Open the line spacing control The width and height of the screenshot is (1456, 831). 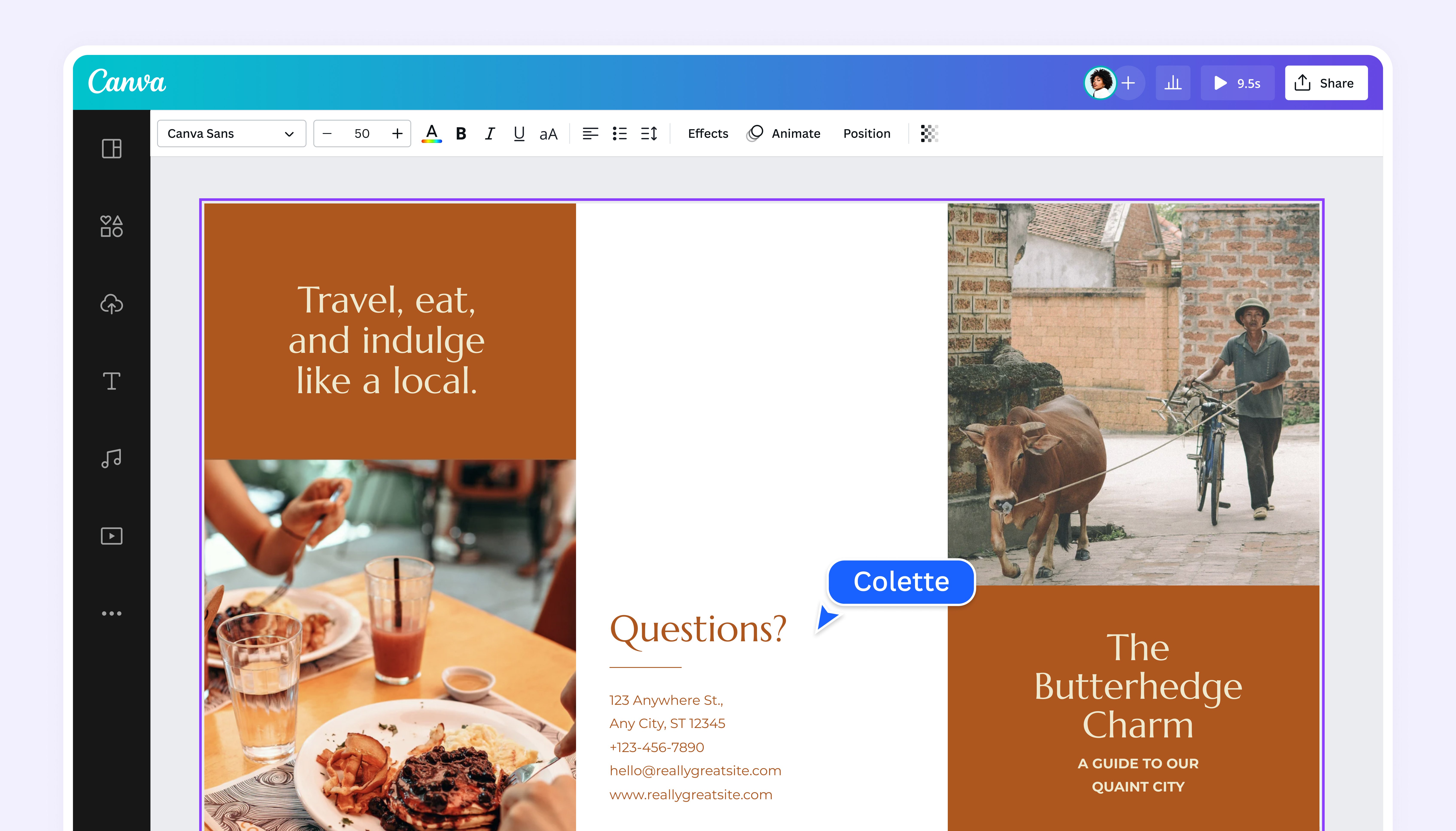649,133
